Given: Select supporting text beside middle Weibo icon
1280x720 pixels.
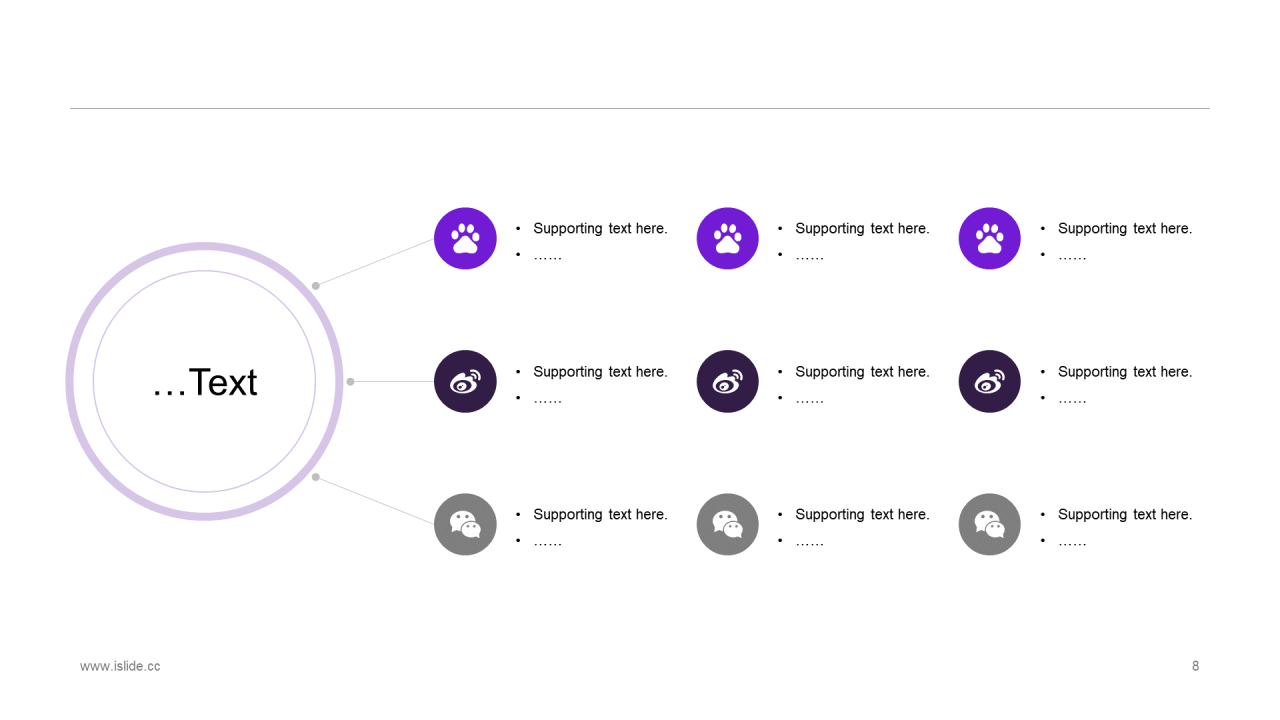Looking at the screenshot, I should (x=862, y=372).
